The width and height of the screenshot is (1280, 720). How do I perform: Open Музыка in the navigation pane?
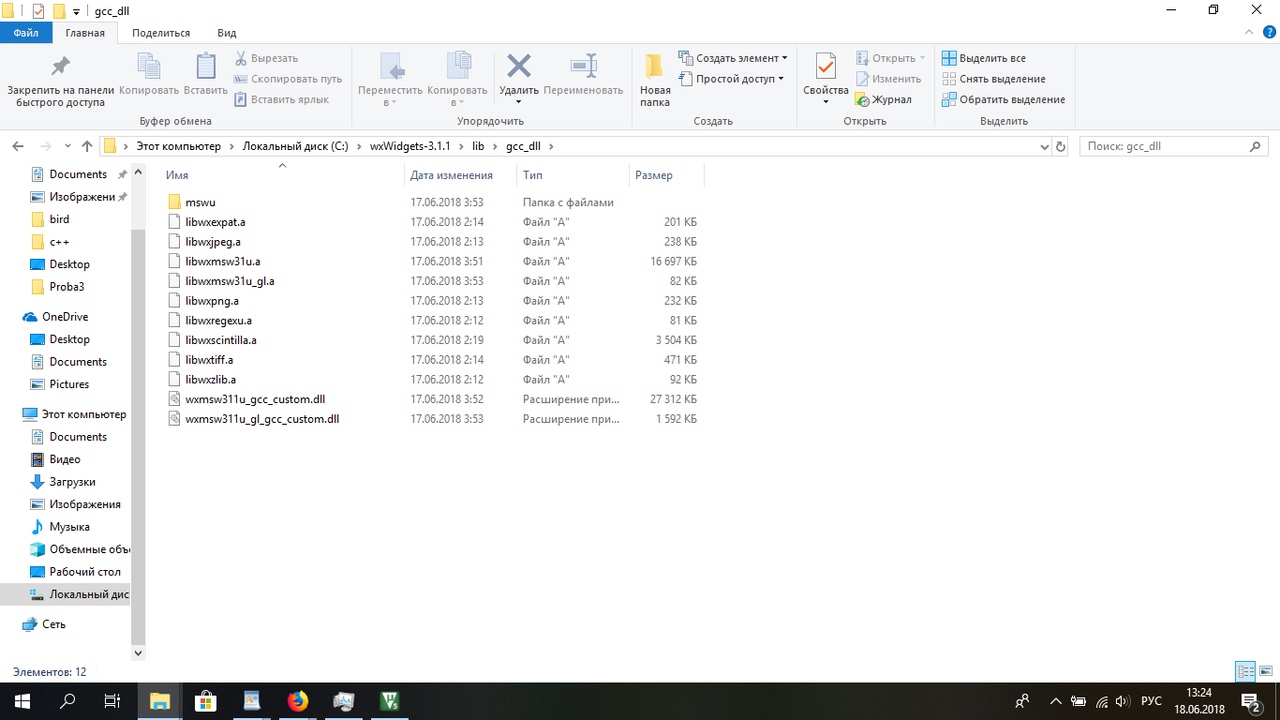tap(69, 527)
